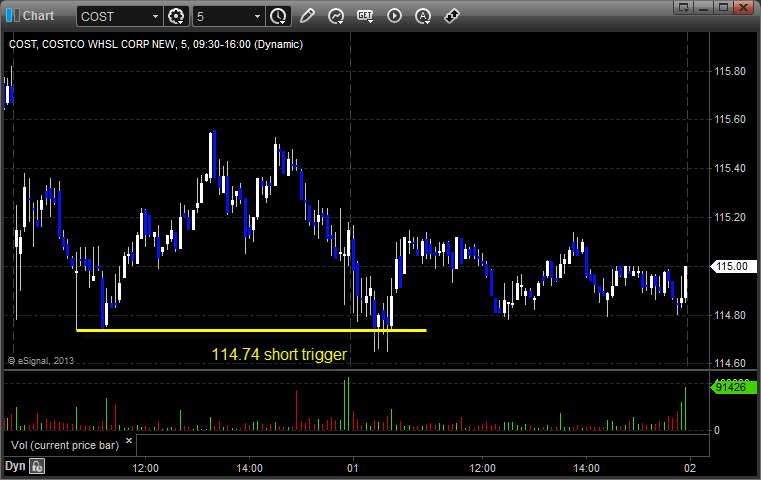The width and height of the screenshot is (761, 480).
Task: Click the diamond arrows trade icon
Action: 452,16
